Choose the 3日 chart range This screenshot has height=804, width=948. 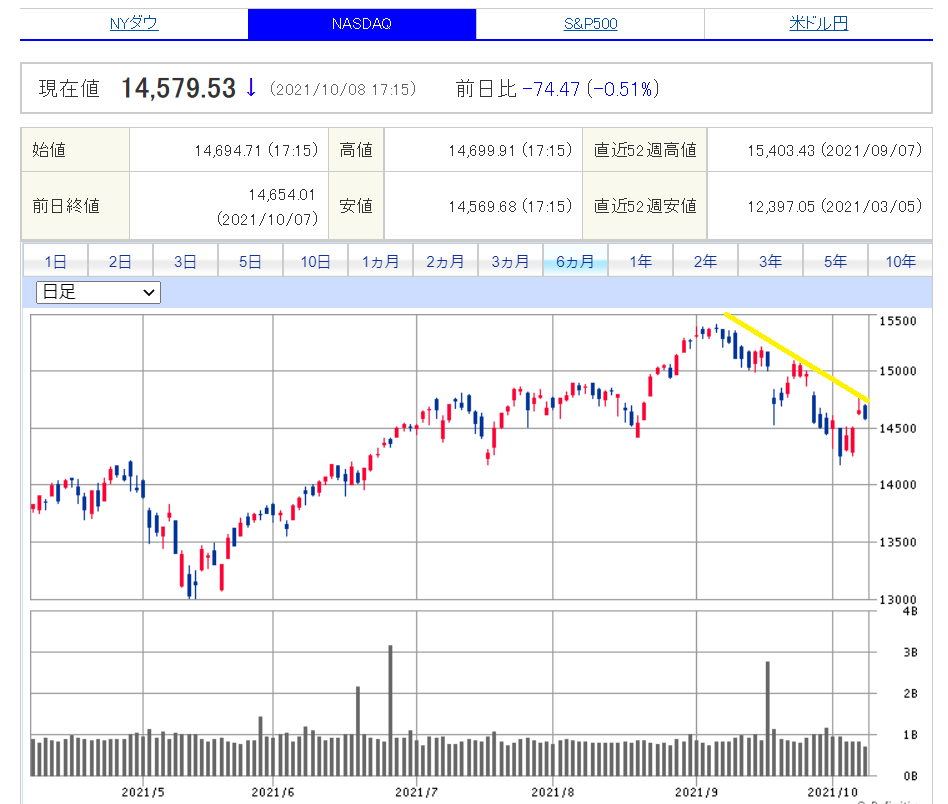pos(186,261)
